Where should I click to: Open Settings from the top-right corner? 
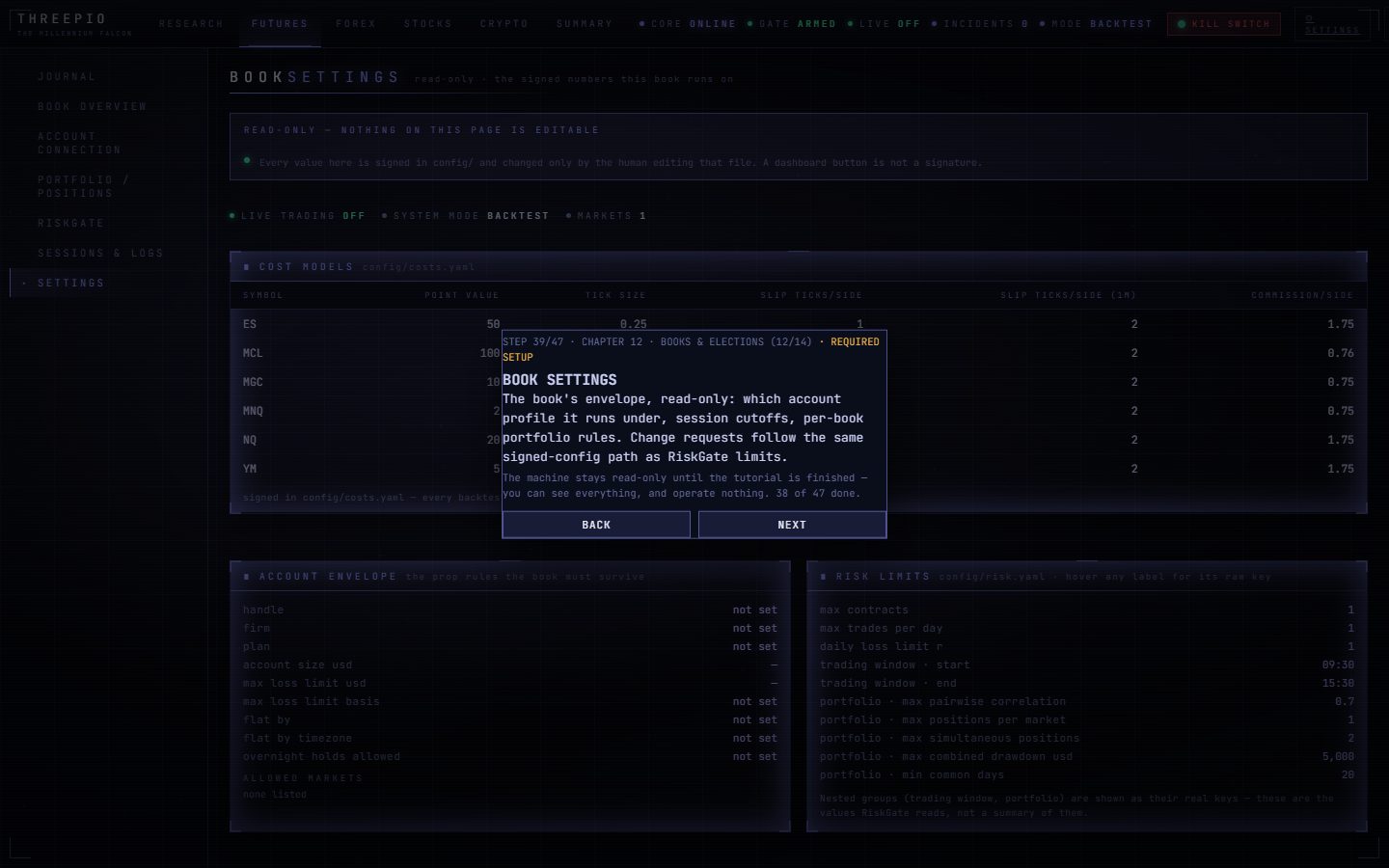click(1332, 24)
